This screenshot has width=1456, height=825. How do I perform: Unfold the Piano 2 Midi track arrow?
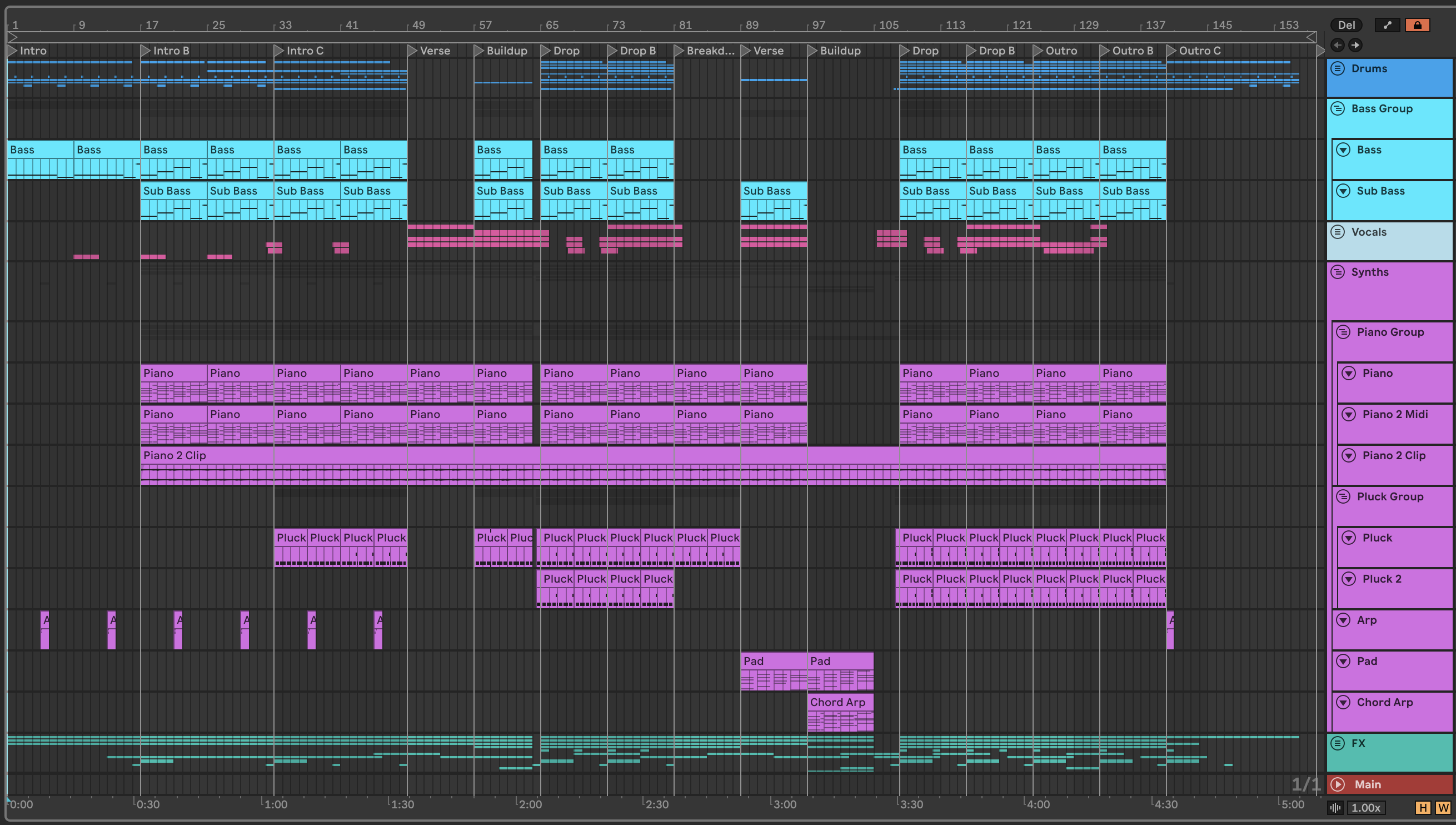pyautogui.click(x=1349, y=414)
